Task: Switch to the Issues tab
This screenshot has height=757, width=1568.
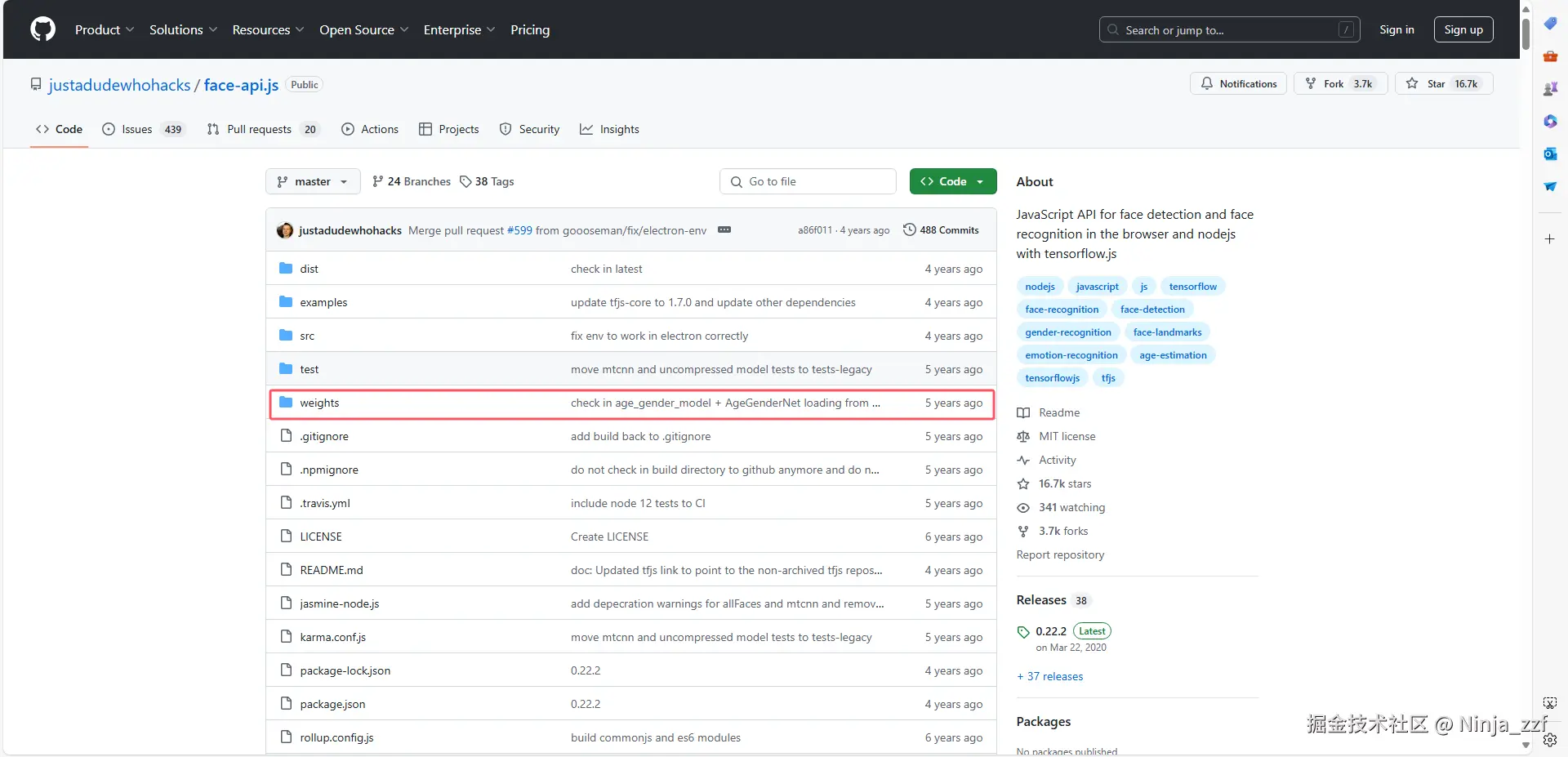Action: point(143,129)
